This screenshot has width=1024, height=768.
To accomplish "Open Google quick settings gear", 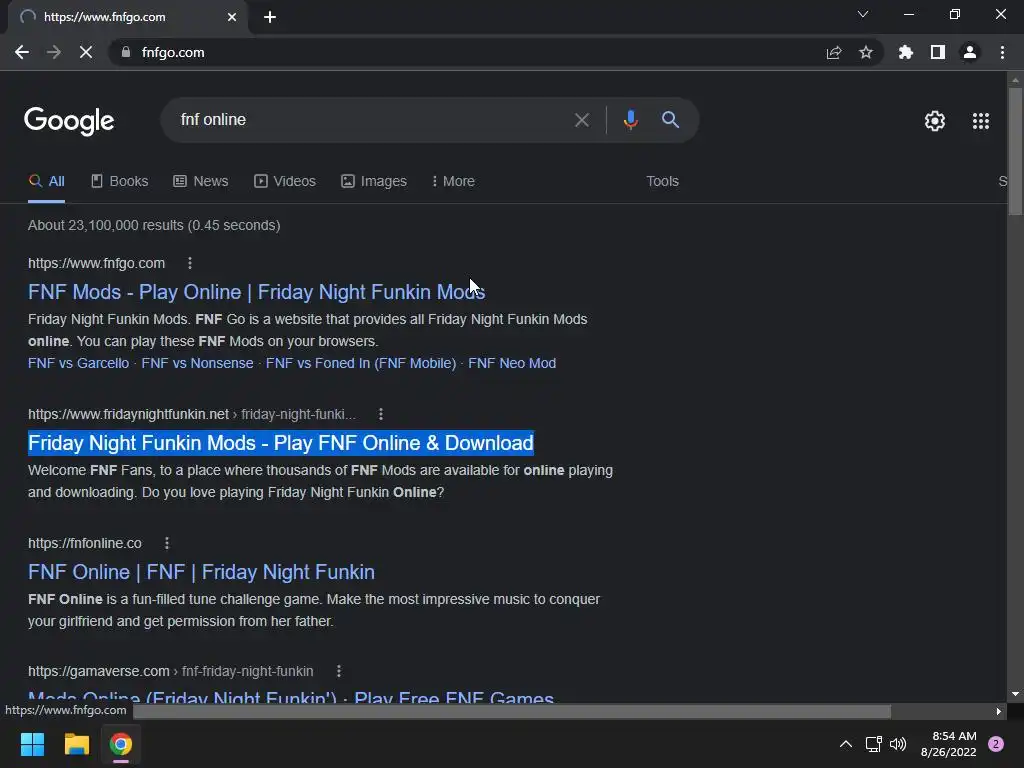I will click(935, 121).
